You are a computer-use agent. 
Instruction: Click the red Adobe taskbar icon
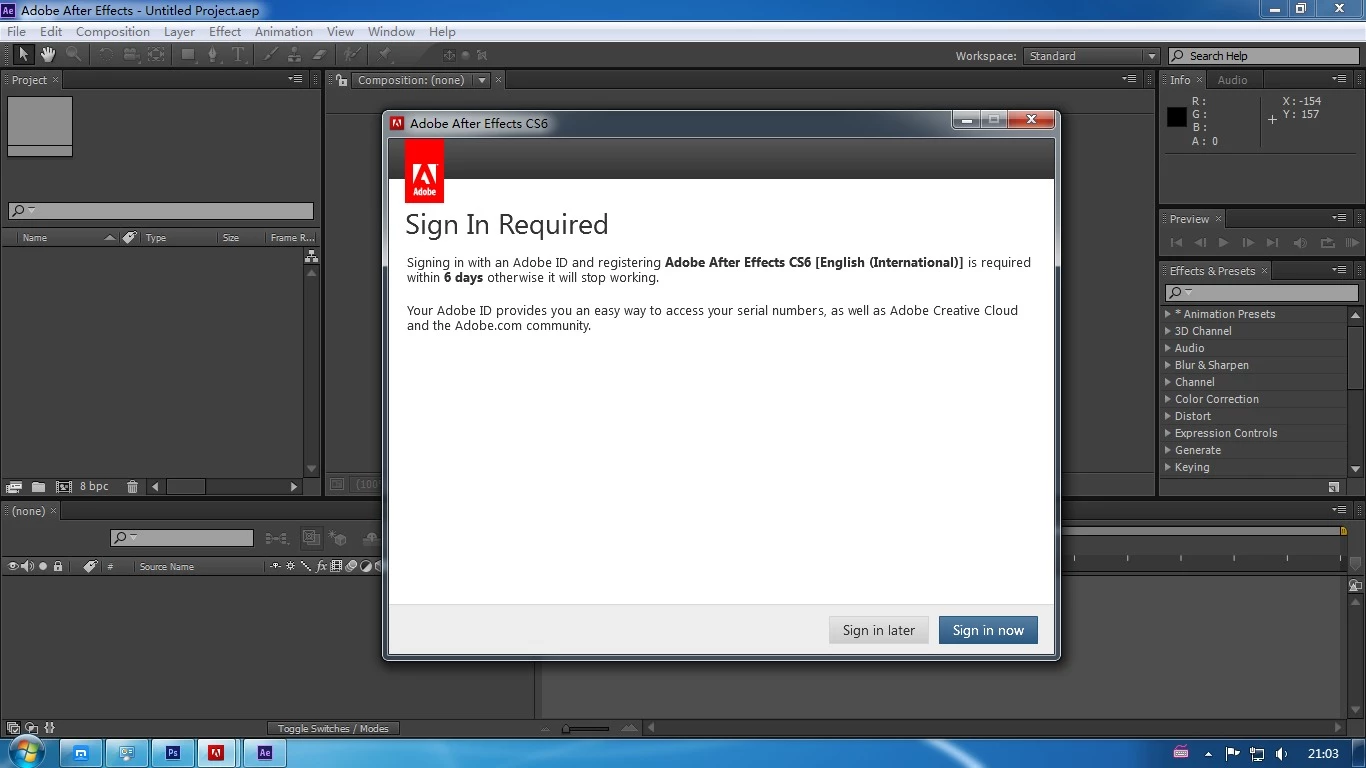coord(216,753)
